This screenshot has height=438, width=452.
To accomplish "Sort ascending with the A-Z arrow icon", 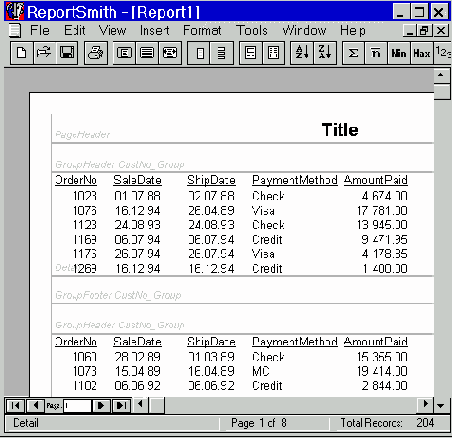I will [302, 53].
